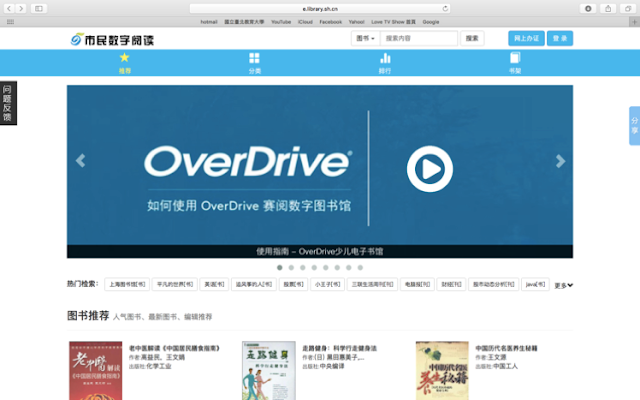Open the favorites grid icon in bookmarks bar
The height and width of the screenshot is (400, 640).
[x=11, y=22]
